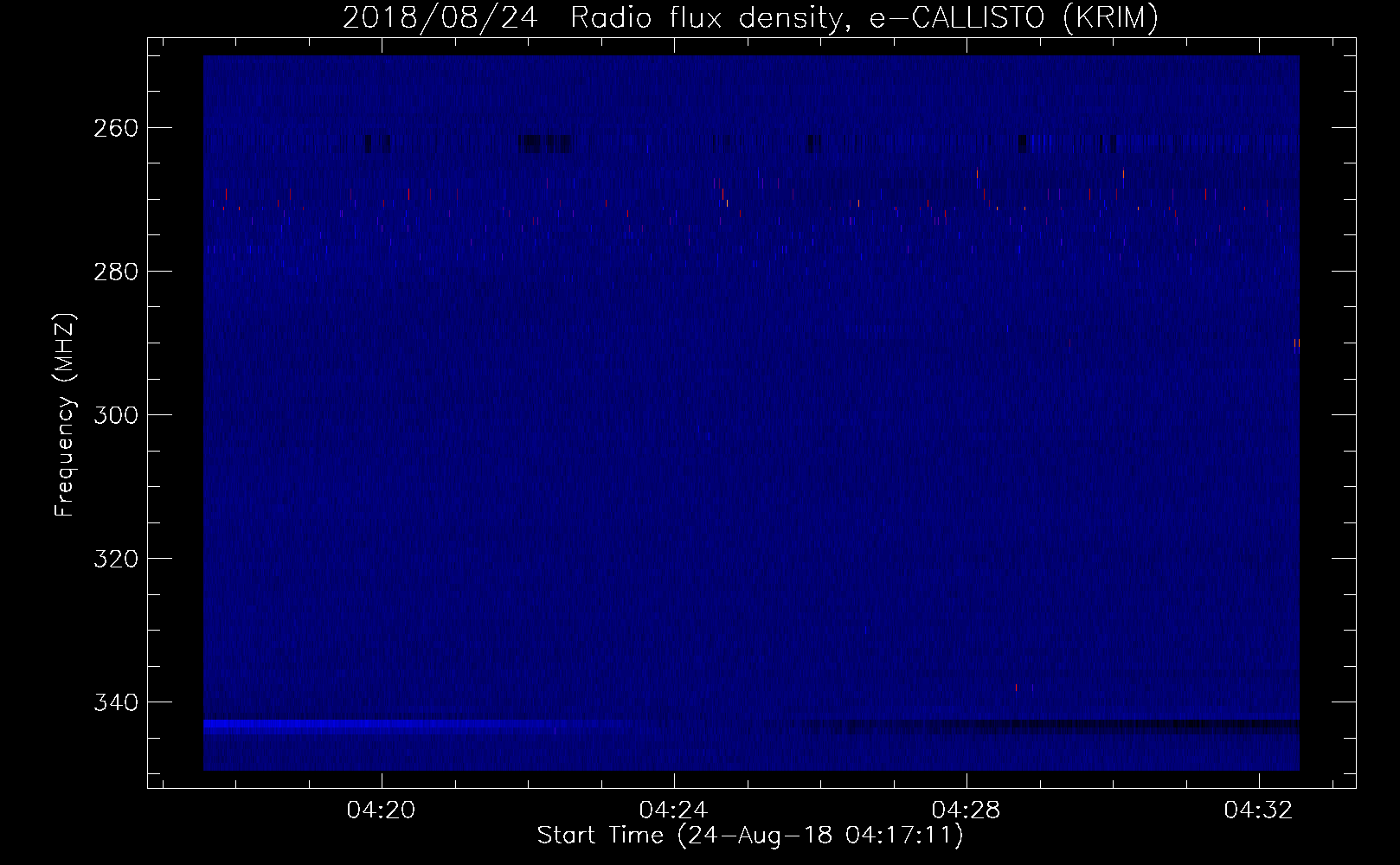Click the 04:20 time tick label
Viewport: 1400px width, 865px height.
[381, 811]
